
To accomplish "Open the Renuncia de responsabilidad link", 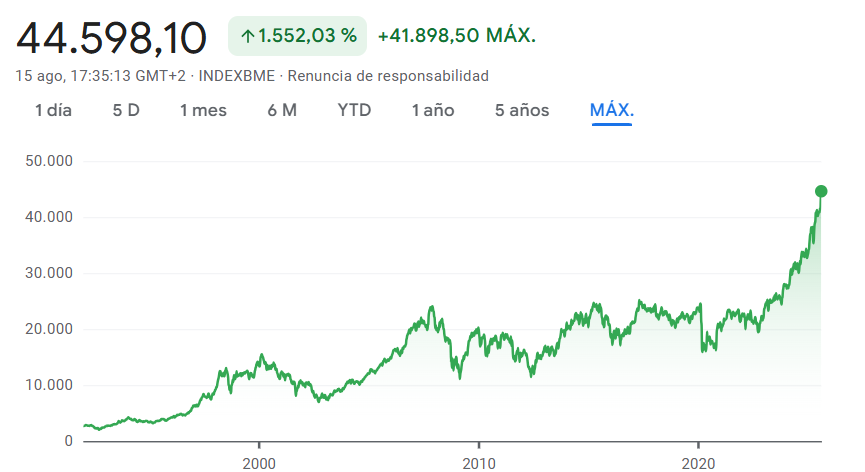I will pos(388,76).
